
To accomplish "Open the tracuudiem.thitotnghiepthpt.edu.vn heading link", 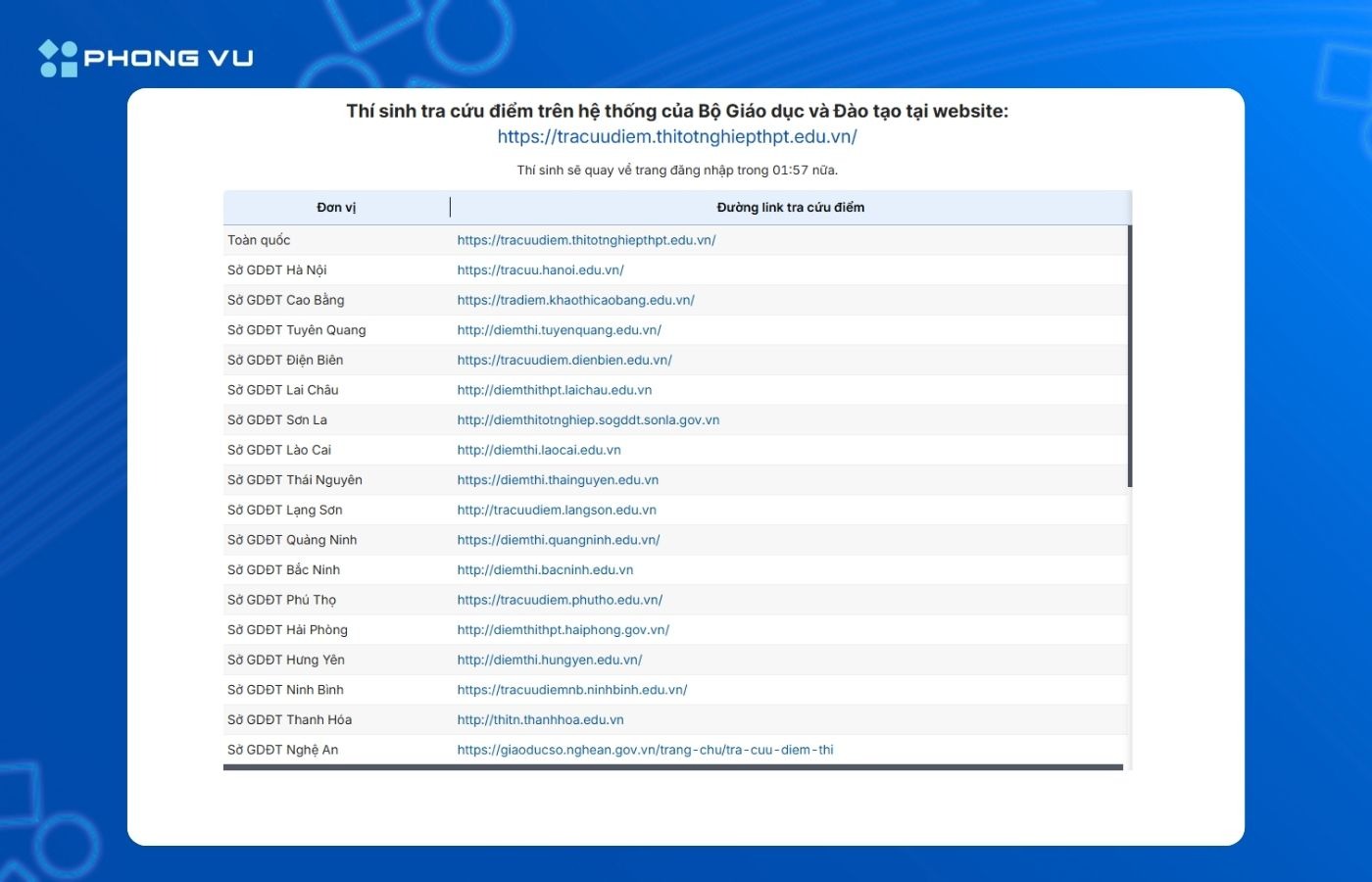I will pos(677,137).
